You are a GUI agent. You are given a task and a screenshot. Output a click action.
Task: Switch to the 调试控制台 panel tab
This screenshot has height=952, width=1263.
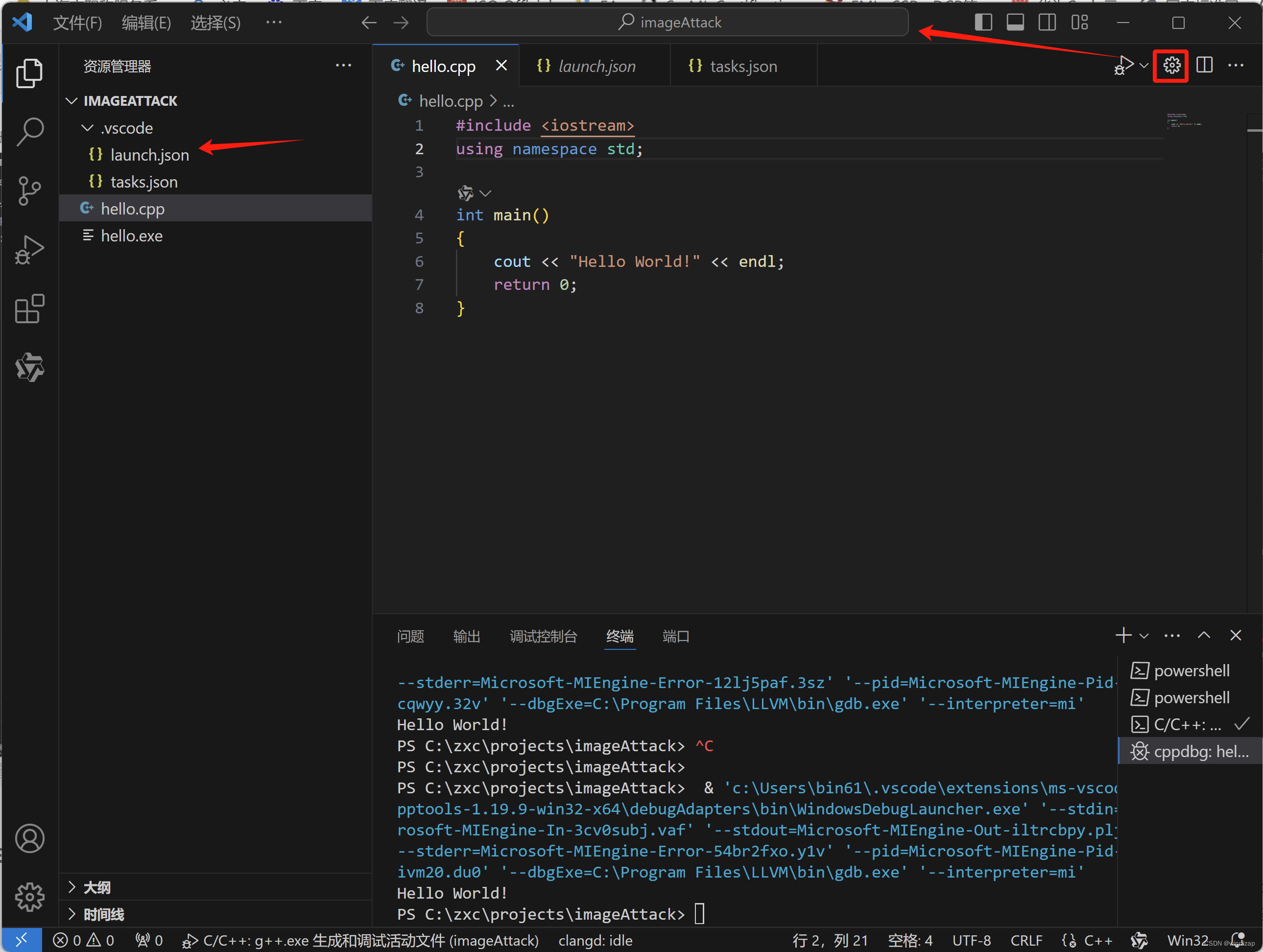coord(543,636)
